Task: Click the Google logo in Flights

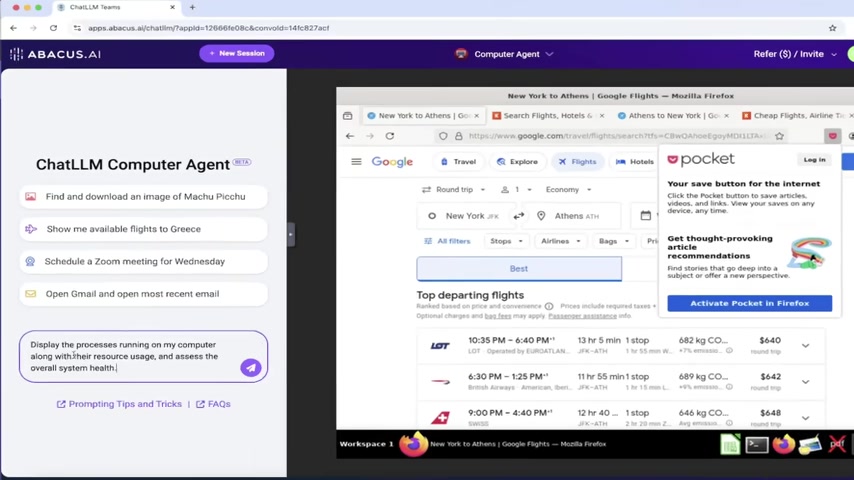Action: (392, 162)
